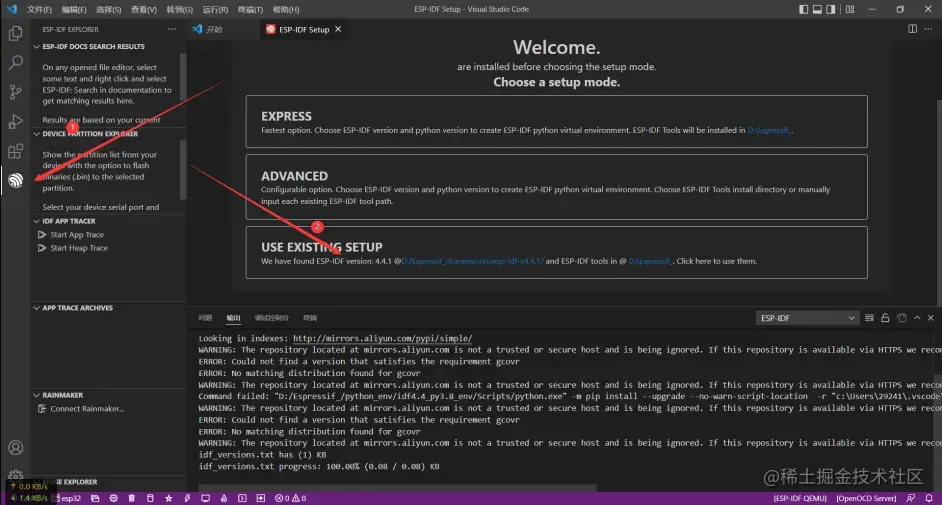Open the 查看(V) menu
The width and height of the screenshot is (942, 505).
(144, 10)
